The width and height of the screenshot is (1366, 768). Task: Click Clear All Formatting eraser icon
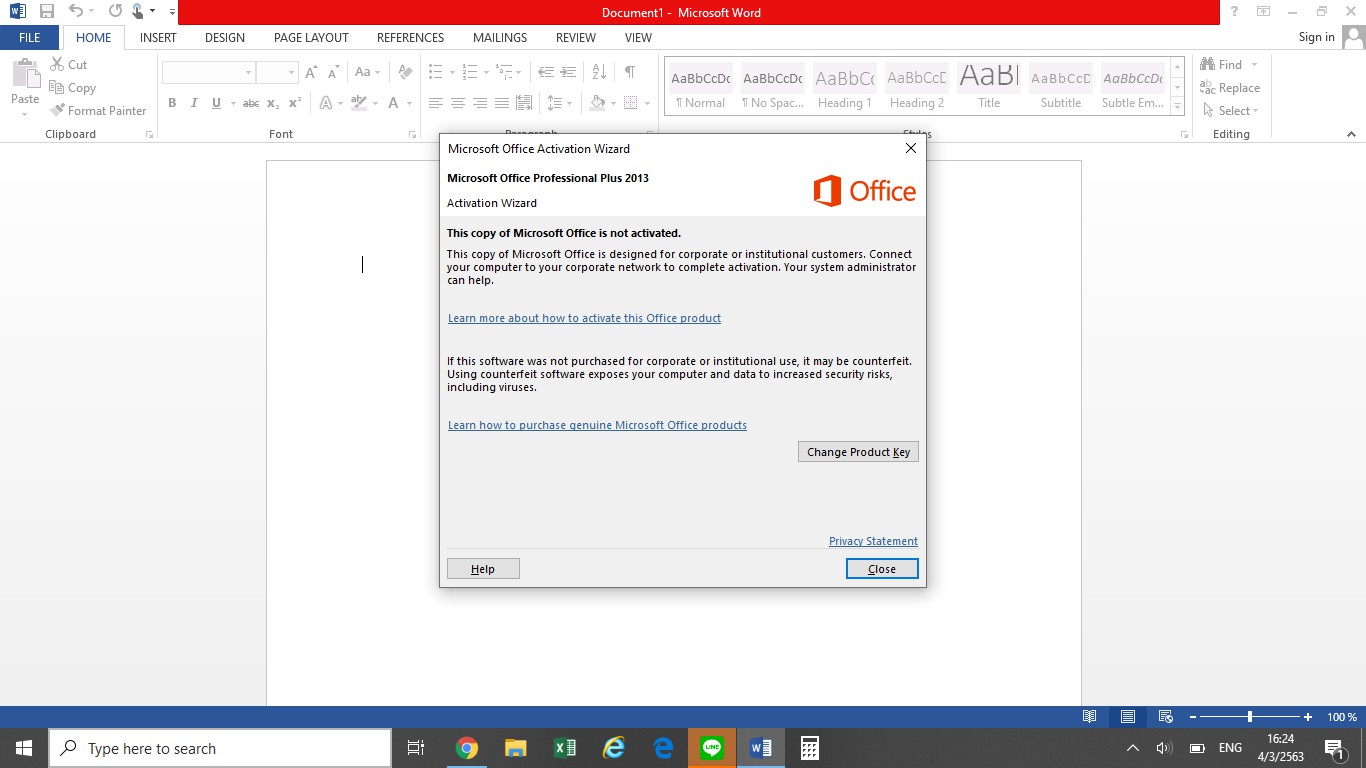(x=405, y=72)
